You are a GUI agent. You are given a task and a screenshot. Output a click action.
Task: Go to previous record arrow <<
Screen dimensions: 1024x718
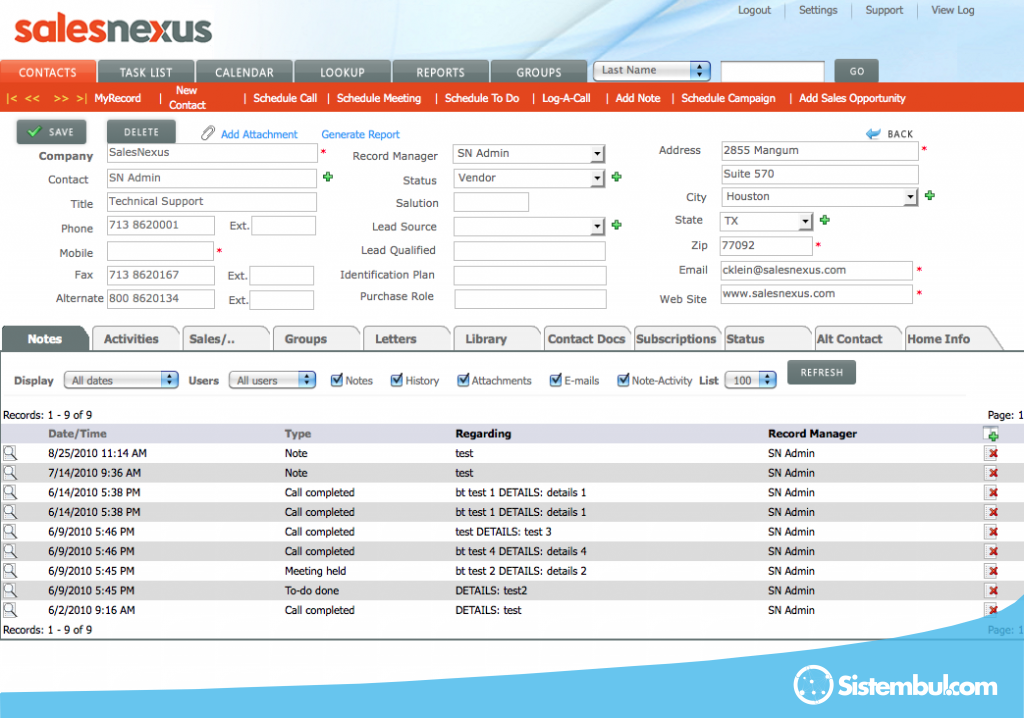click(x=32, y=98)
